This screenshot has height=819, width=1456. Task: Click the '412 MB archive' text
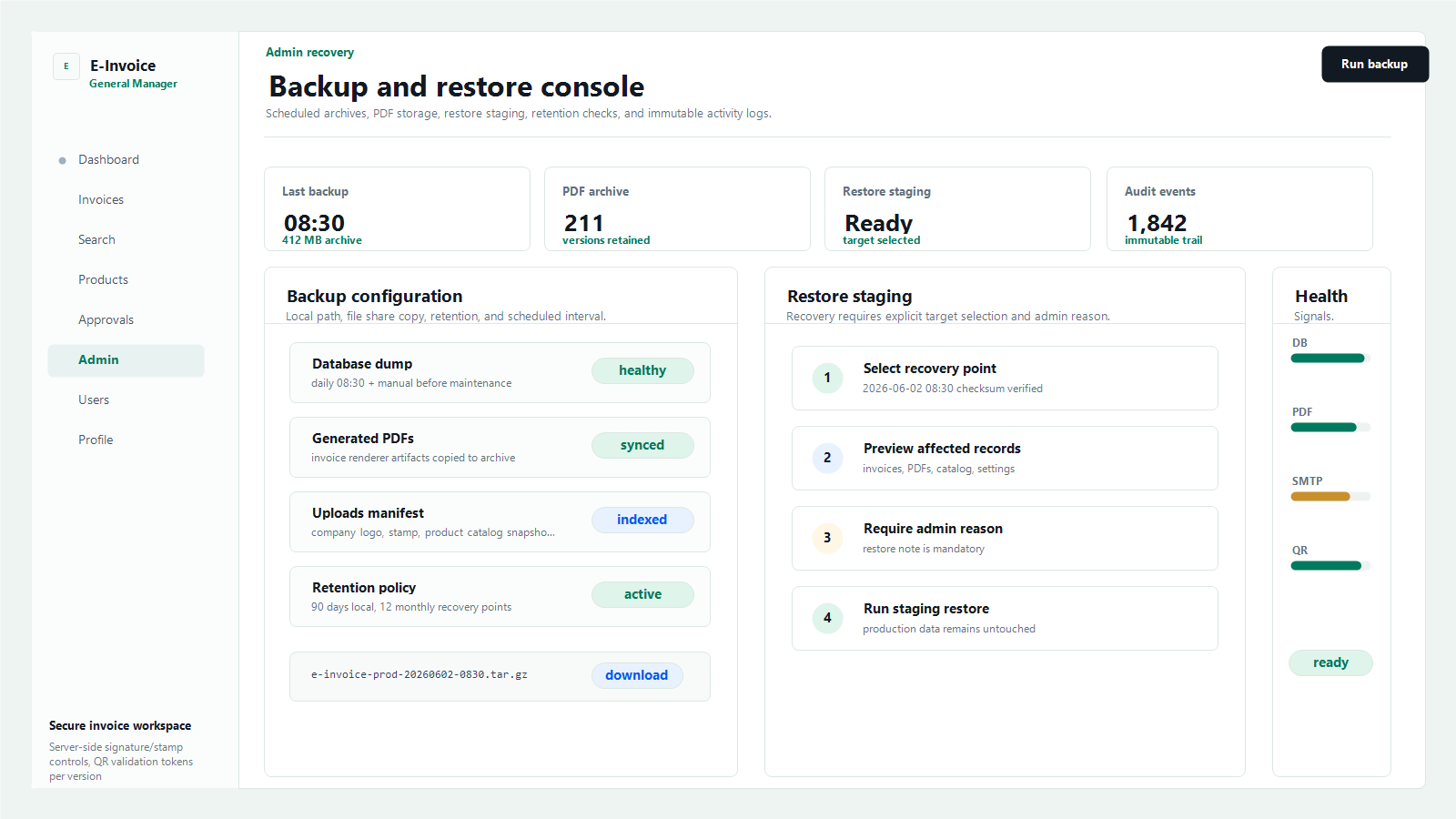[322, 240]
